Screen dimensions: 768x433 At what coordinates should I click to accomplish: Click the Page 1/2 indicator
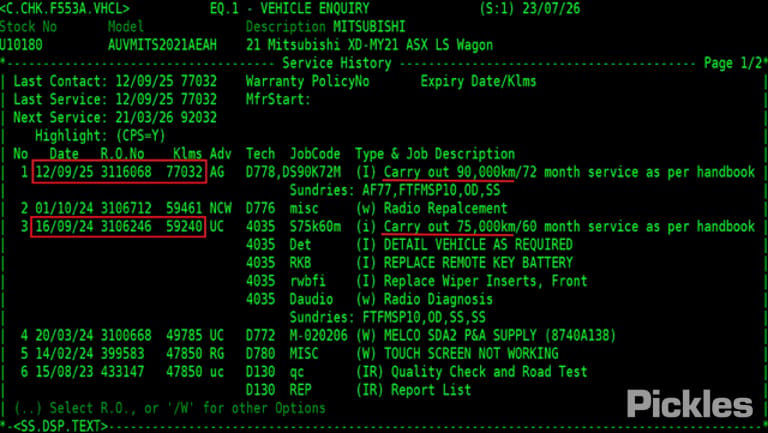click(x=733, y=63)
